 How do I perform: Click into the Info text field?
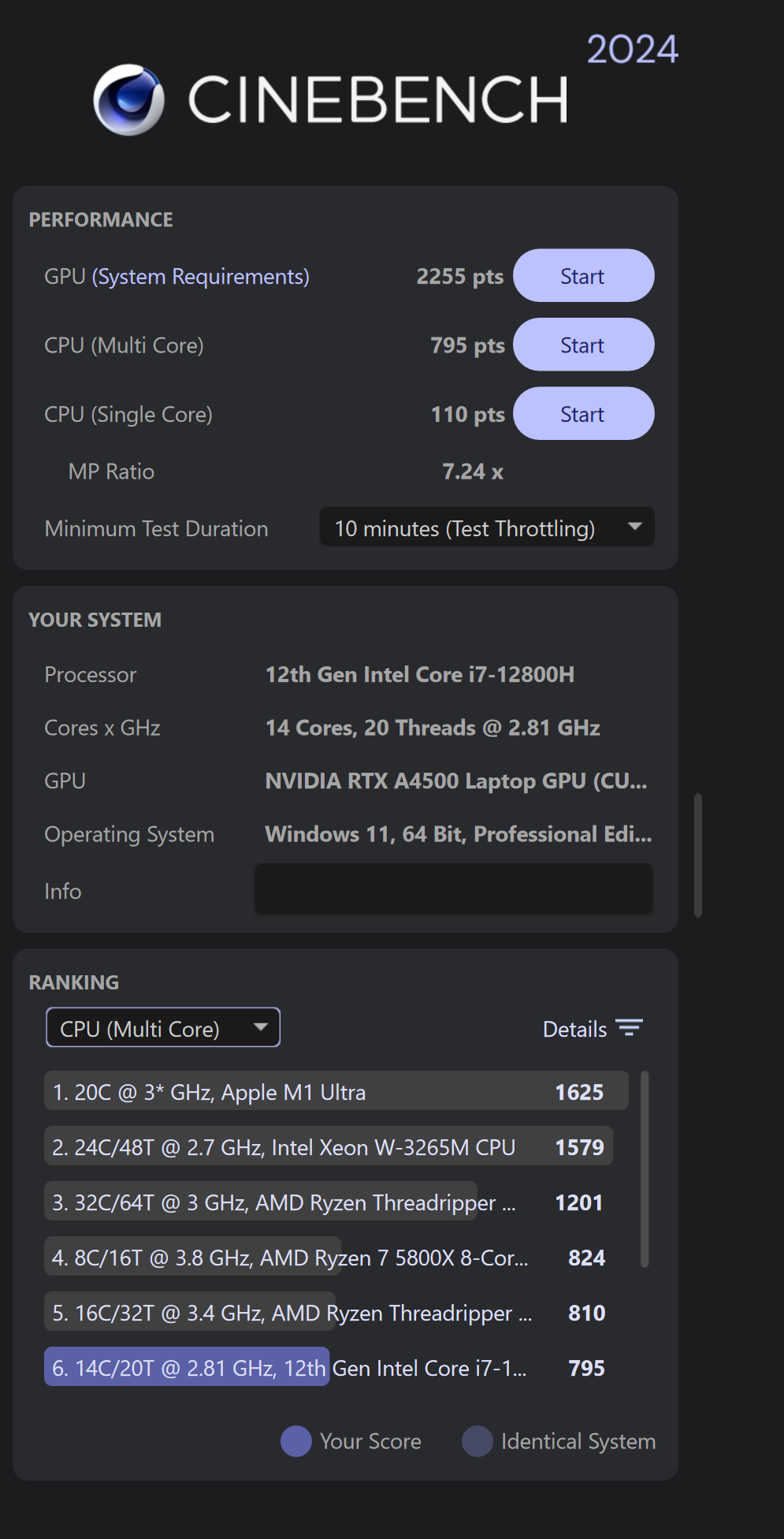[x=453, y=889]
